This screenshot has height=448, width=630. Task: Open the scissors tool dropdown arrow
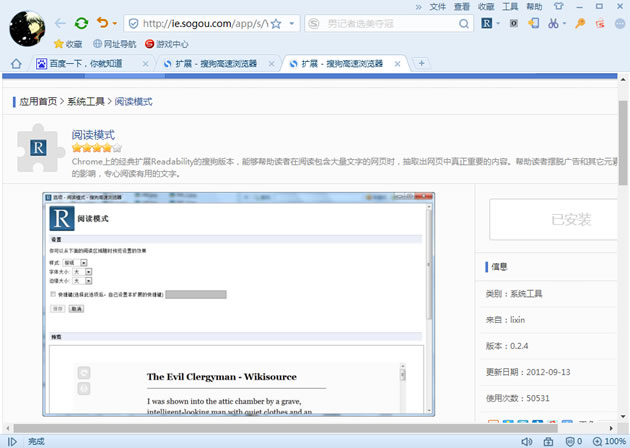565,23
